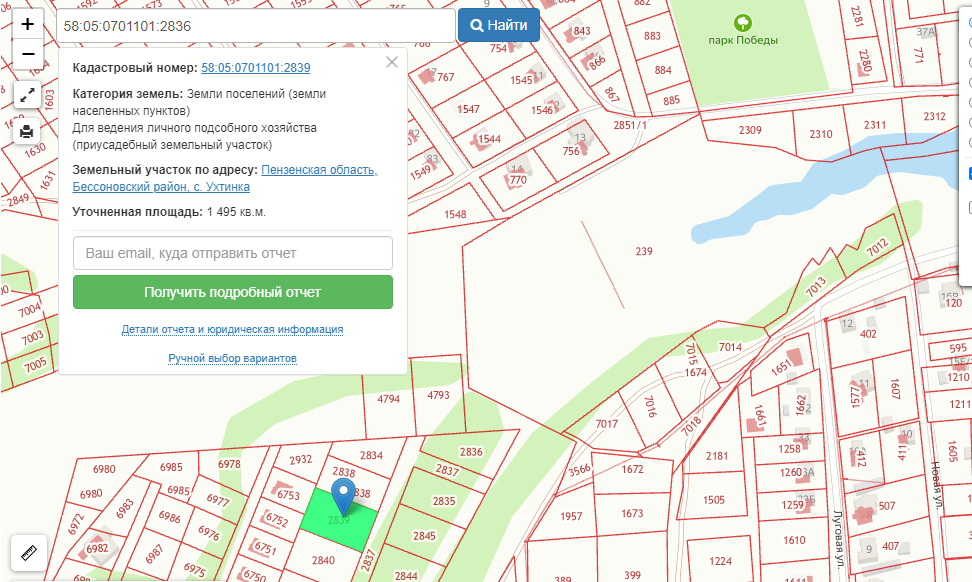Focus the email input field
This screenshot has width=972, height=582.
tap(232, 253)
